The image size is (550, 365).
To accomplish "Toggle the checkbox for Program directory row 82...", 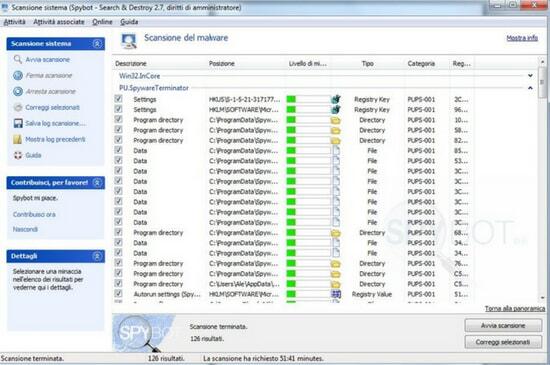I will click(x=119, y=140).
